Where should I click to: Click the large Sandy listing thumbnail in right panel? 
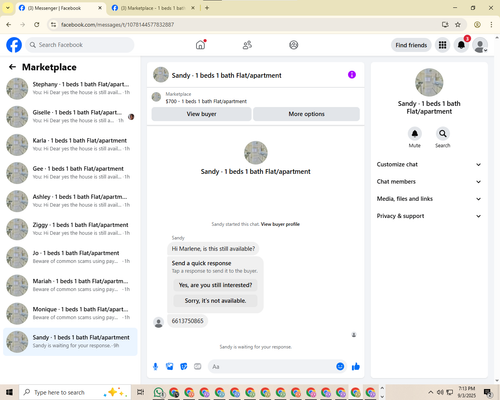[429, 82]
